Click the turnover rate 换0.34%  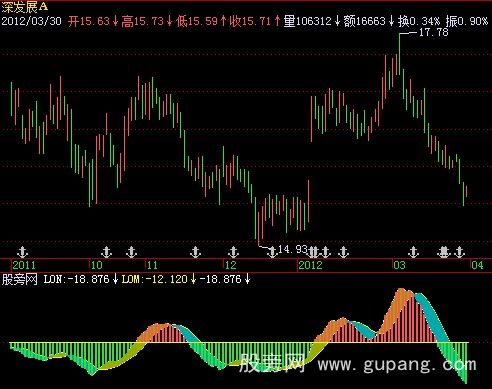pyautogui.click(x=419, y=21)
